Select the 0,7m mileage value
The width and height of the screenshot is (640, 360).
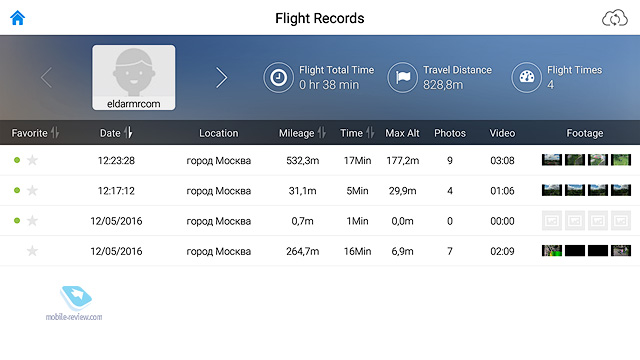click(x=302, y=221)
